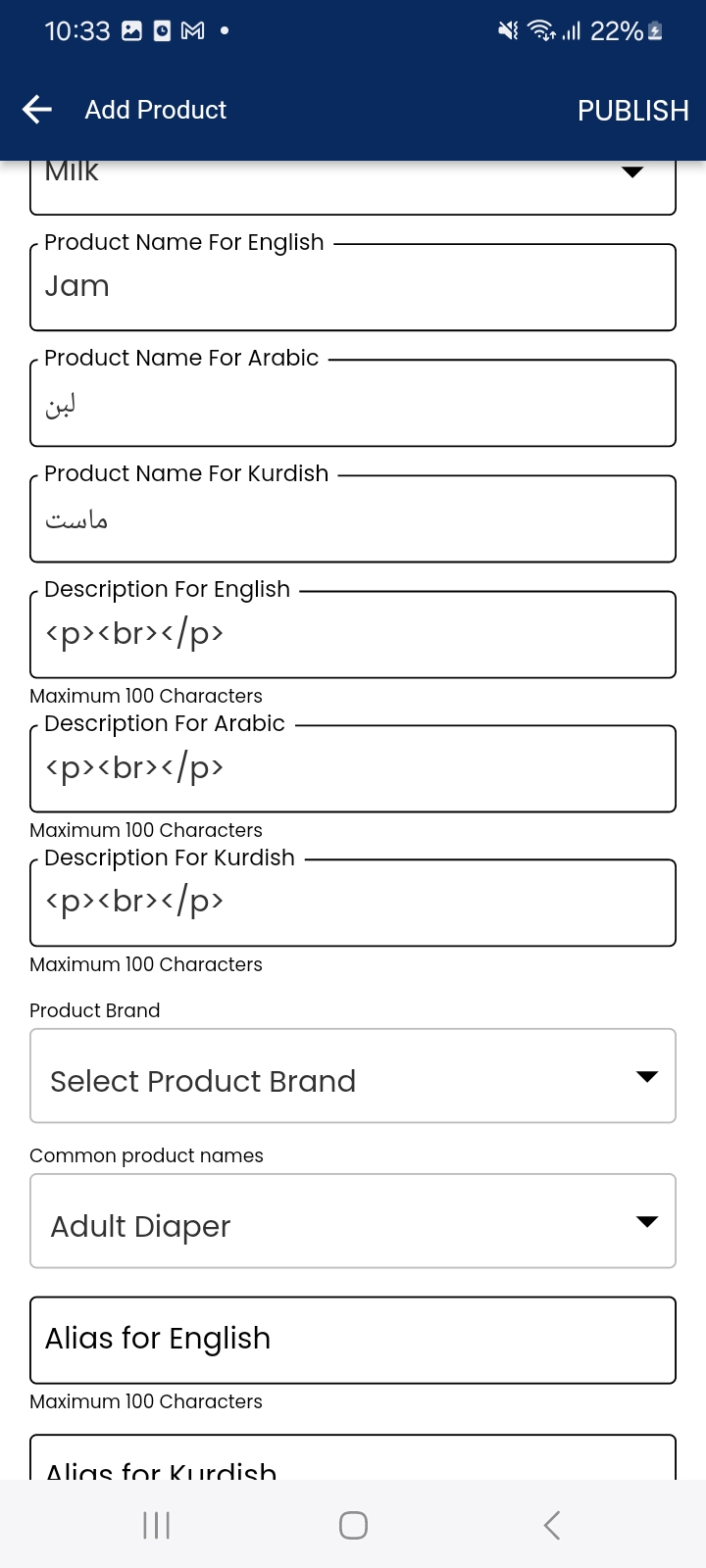Edit the Product Name For Kurdish field
Image resolution: width=706 pixels, height=1568 pixels.
click(353, 518)
